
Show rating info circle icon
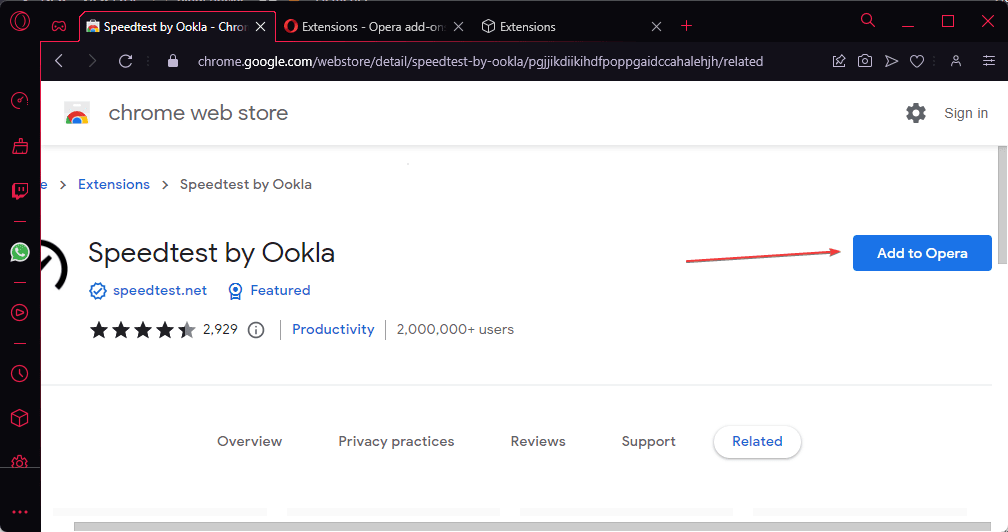tap(256, 330)
